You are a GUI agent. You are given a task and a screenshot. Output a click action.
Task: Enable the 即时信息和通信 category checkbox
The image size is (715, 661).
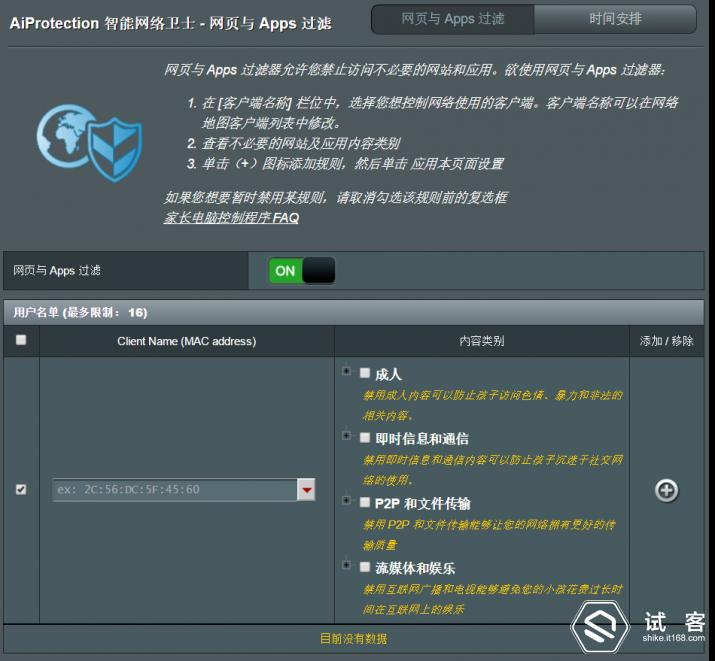pyautogui.click(x=365, y=438)
